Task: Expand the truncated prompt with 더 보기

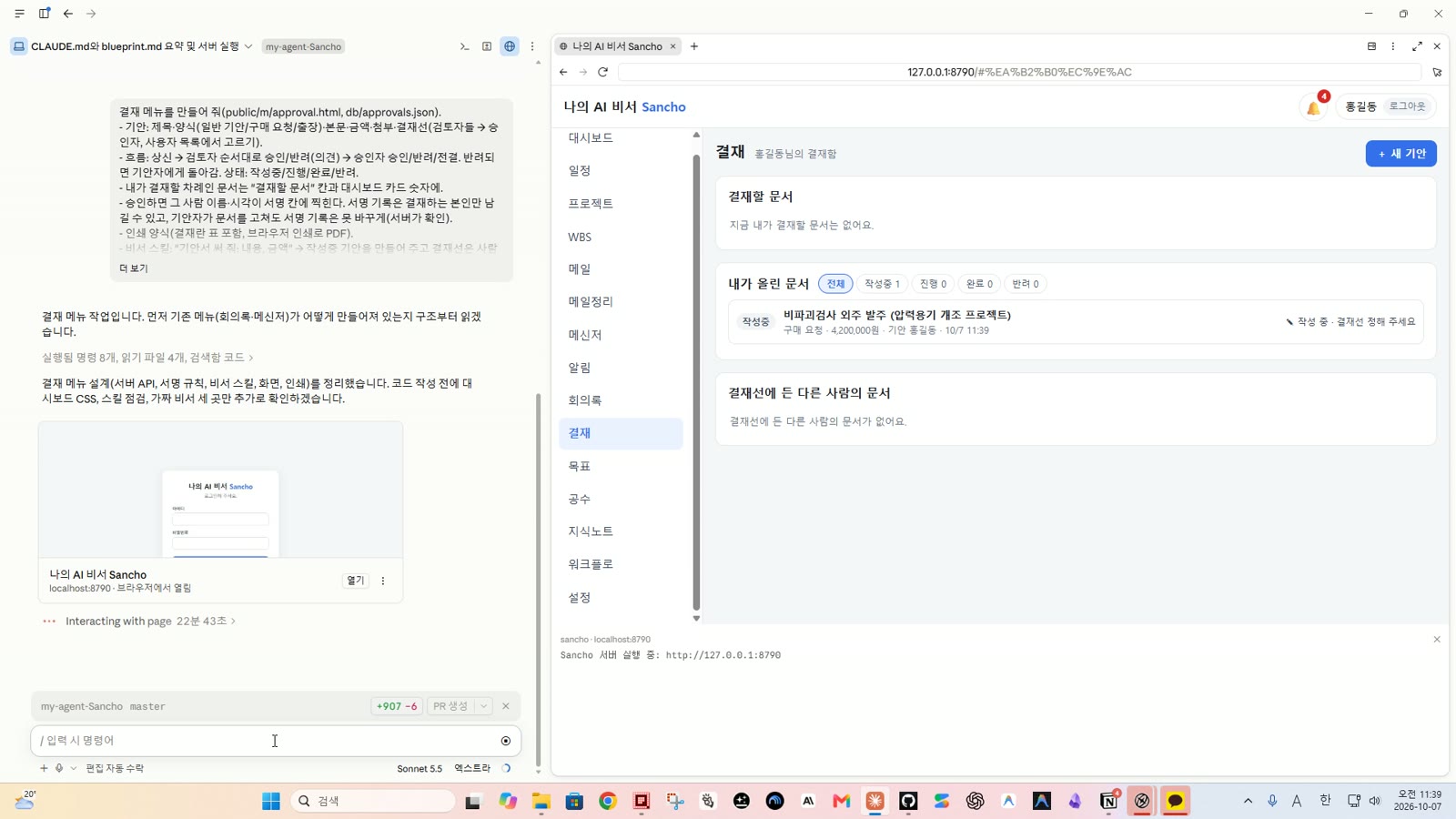Action: point(133,268)
